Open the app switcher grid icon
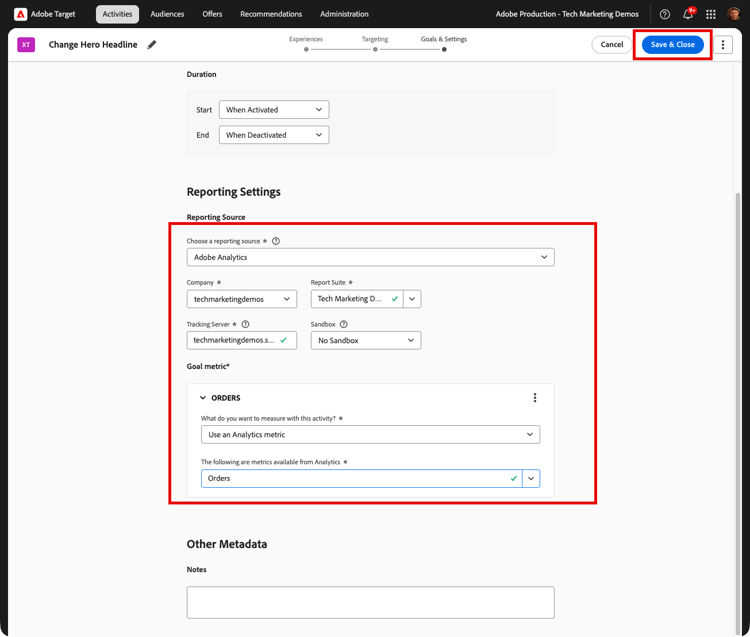This screenshot has height=637, width=750. 711,14
